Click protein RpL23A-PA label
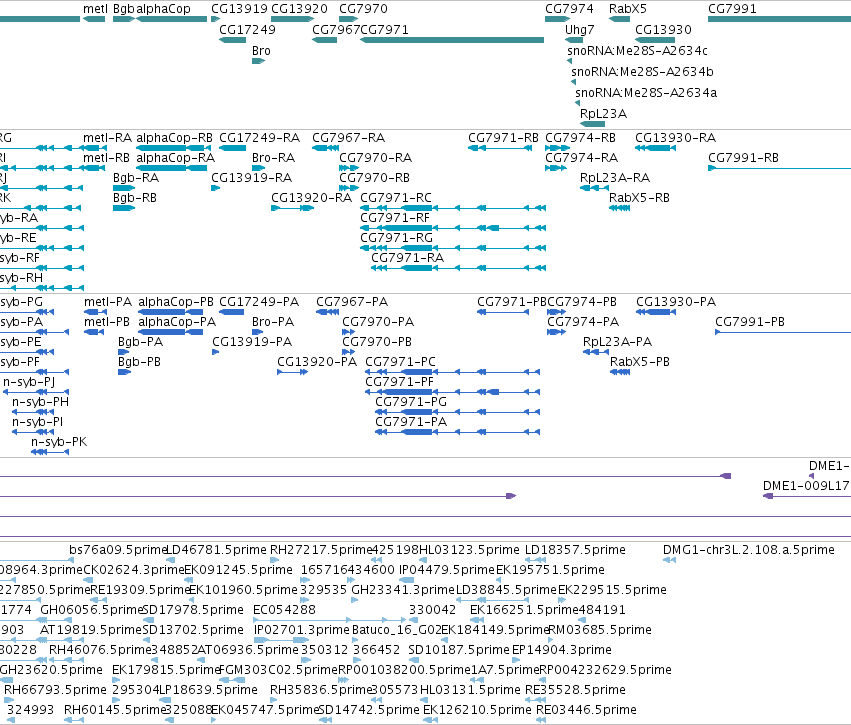This screenshot has height=725, width=851. pyautogui.click(x=617, y=342)
